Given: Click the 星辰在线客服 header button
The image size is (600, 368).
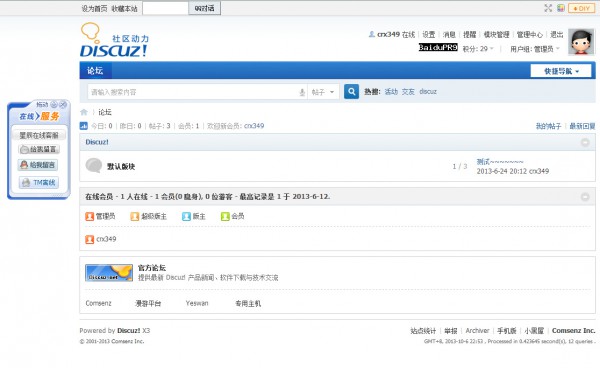Looking at the screenshot, I should [39, 135].
